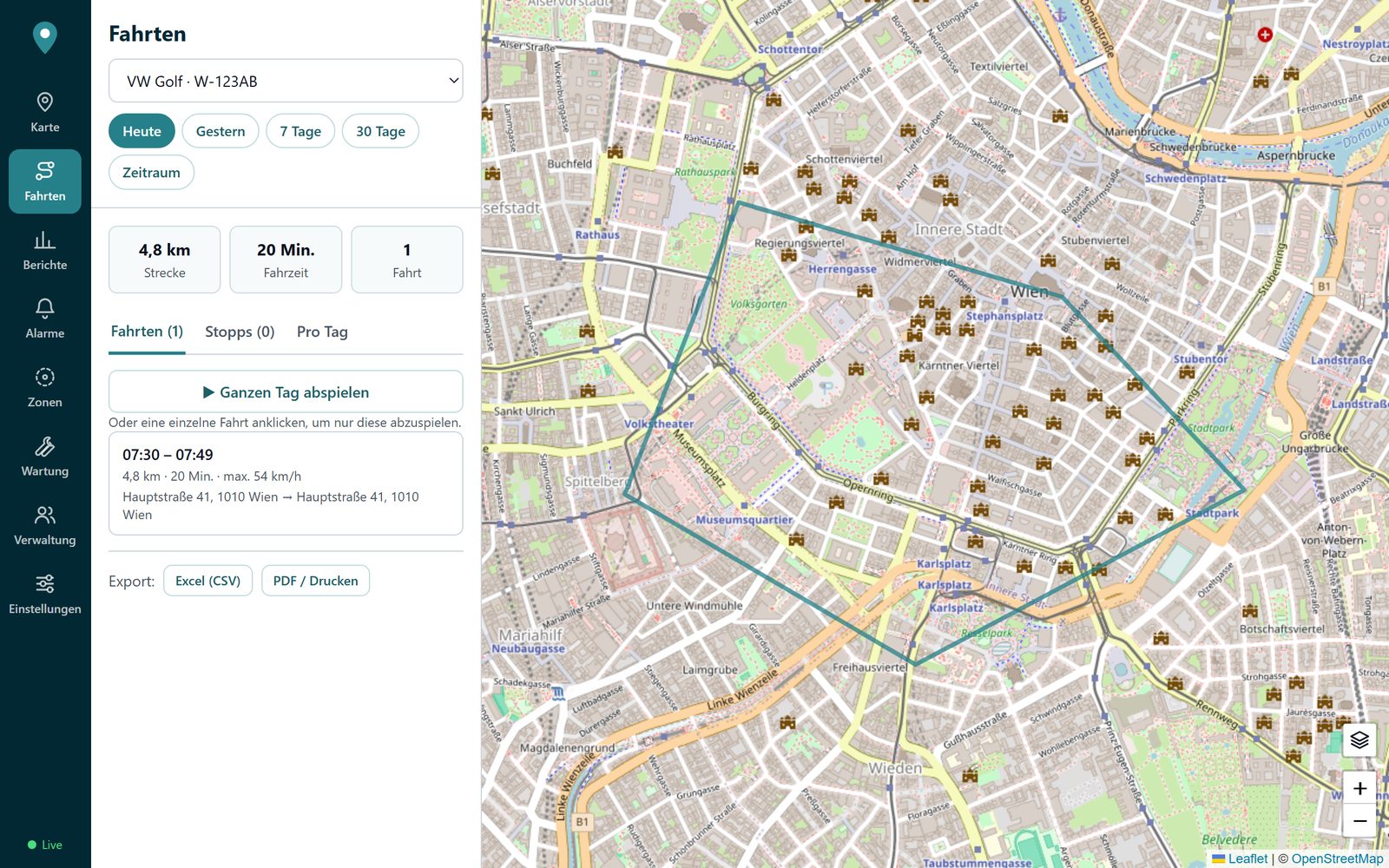Zoom in the map with plus
The height and width of the screenshot is (868, 1389).
click(x=1359, y=788)
